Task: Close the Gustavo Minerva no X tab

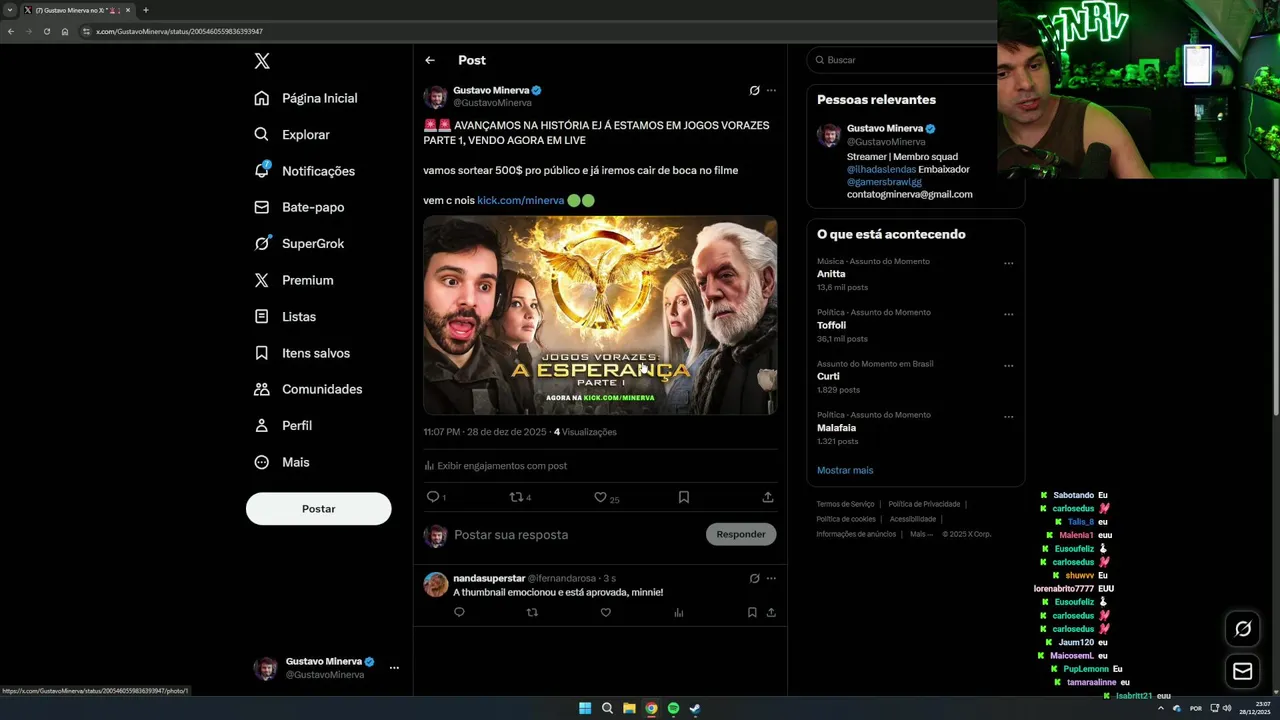Action: point(128,10)
